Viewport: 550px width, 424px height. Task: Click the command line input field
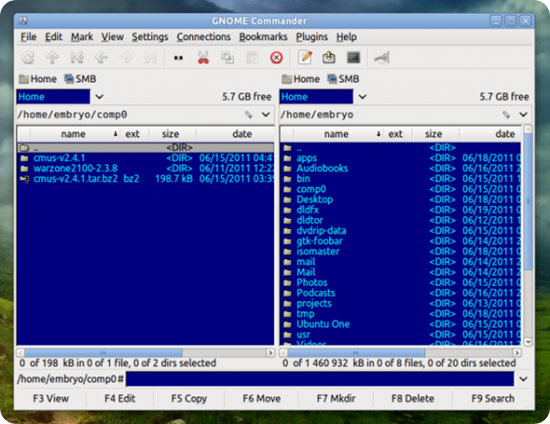(x=320, y=379)
